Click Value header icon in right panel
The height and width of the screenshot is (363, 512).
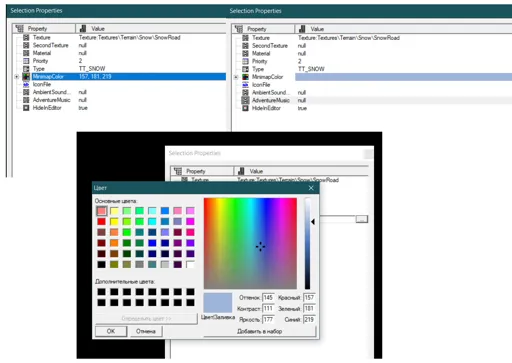(x=302, y=29)
